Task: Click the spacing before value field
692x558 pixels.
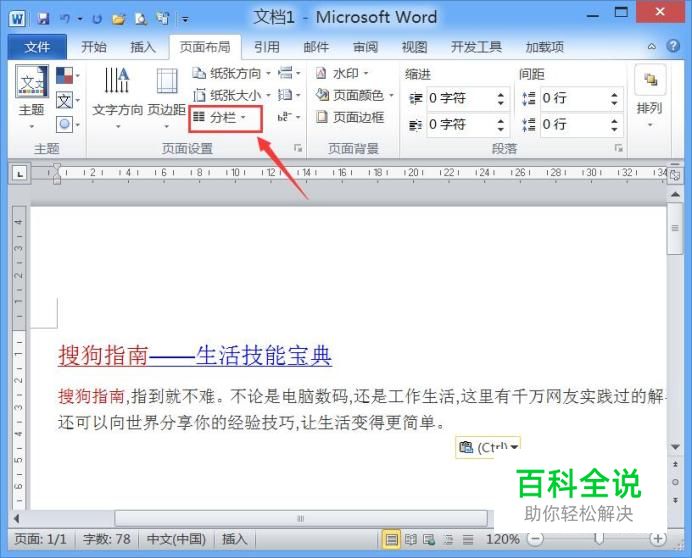Action: pos(574,98)
